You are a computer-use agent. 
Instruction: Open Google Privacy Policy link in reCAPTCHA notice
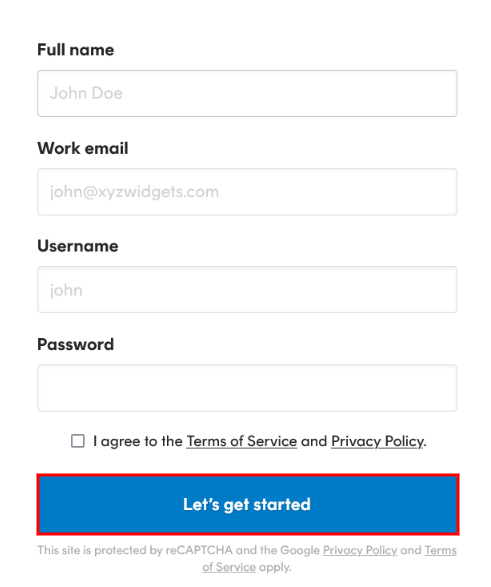(360, 550)
